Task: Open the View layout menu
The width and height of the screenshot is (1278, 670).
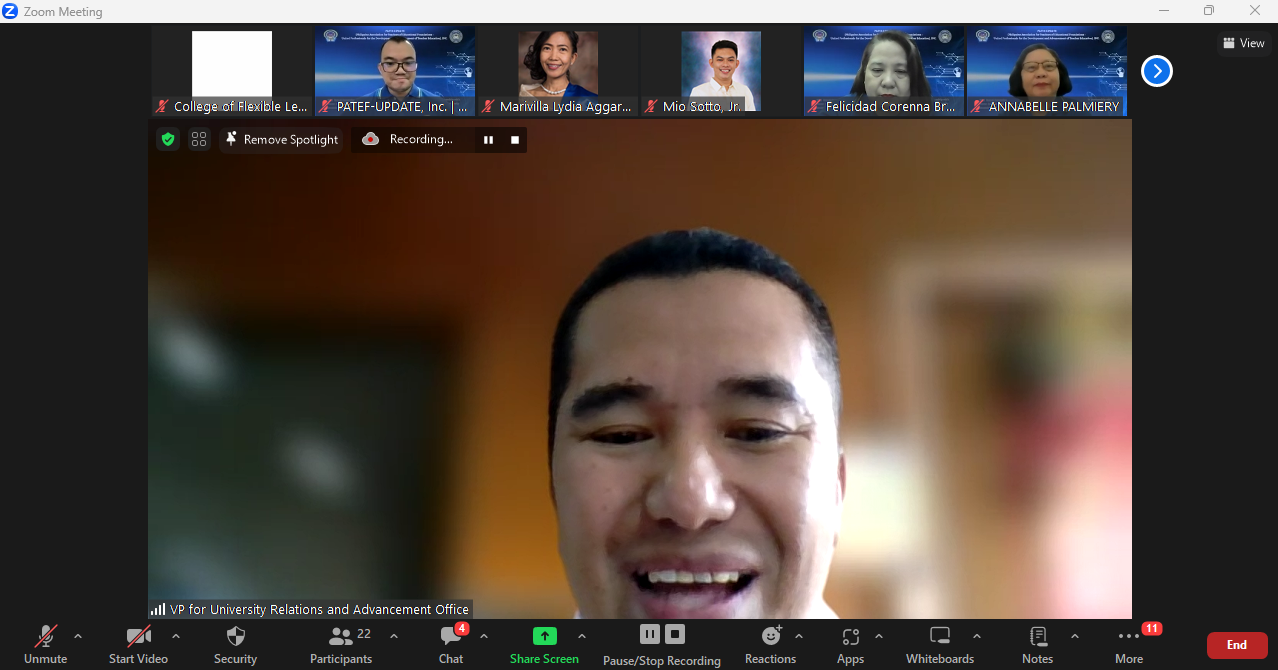Action: (1243, 43)
